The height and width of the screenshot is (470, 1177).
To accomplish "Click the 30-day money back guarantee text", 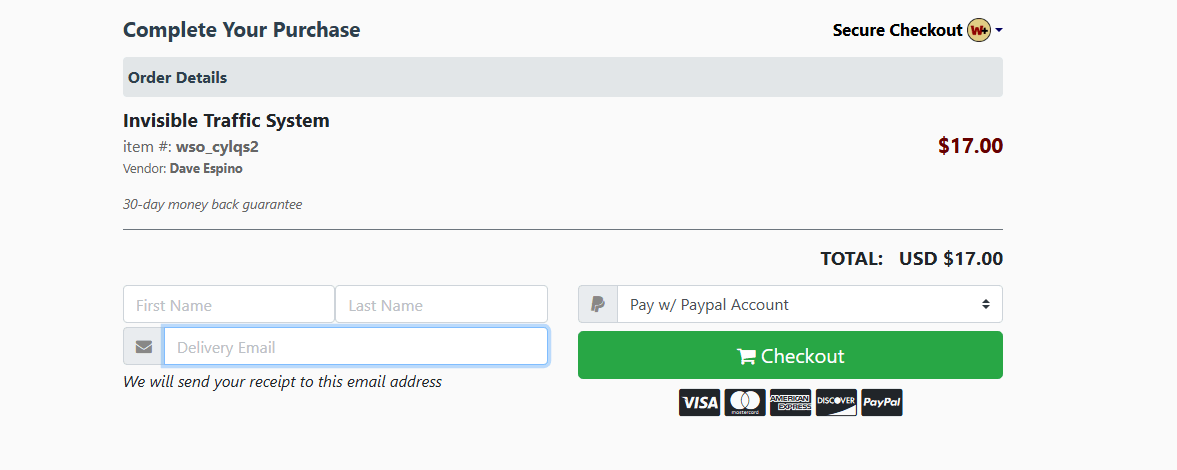I will pos(212,205).
